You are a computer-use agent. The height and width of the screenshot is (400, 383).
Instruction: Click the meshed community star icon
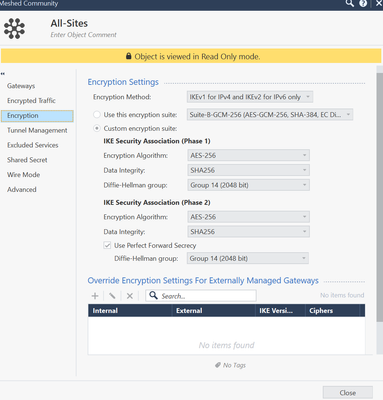click(14, 29)
